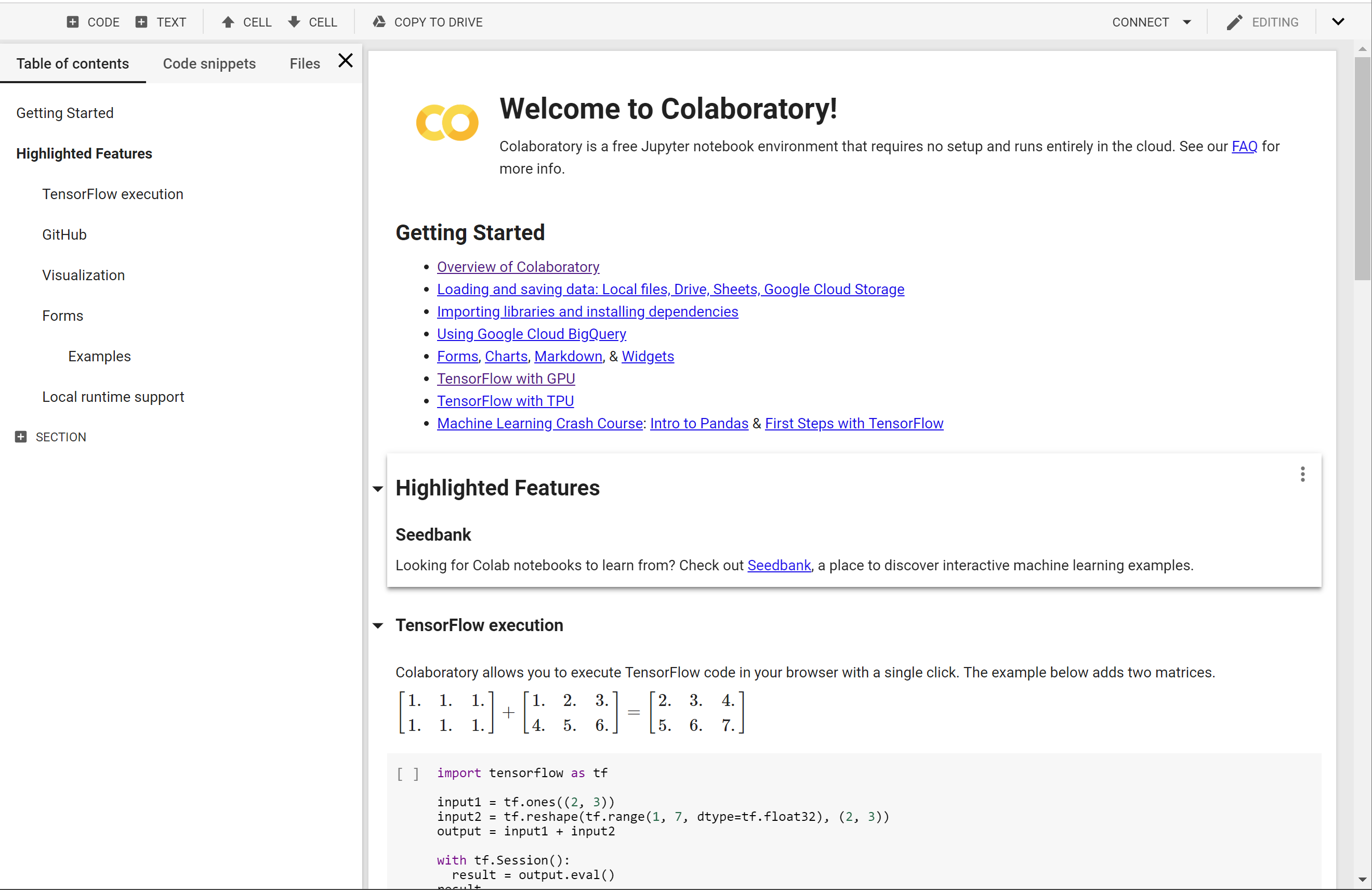Open TensorFlow with TPU link

[x=505, y=401]
